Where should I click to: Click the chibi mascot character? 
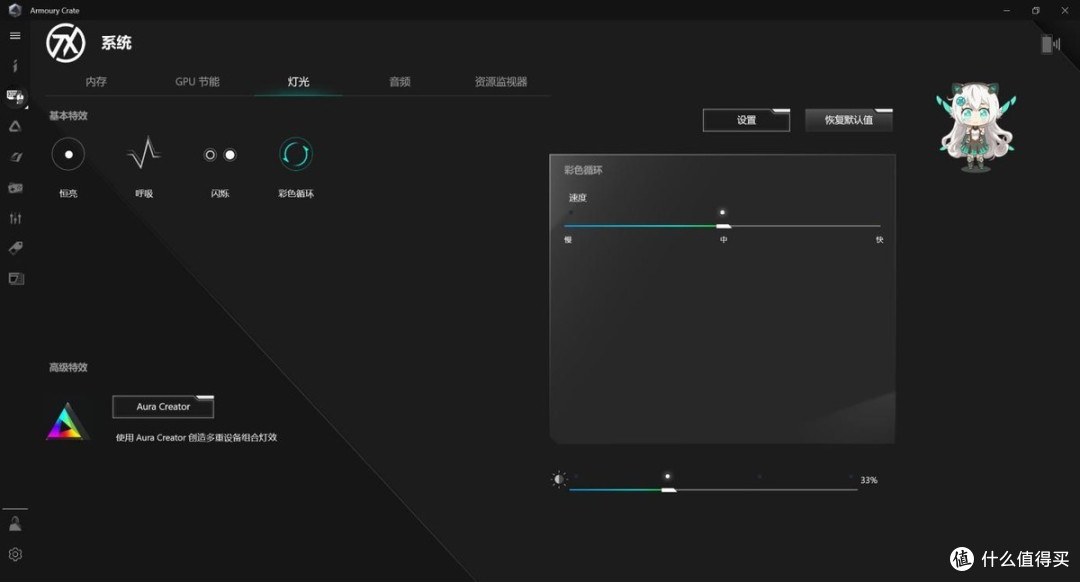(975, 127)
